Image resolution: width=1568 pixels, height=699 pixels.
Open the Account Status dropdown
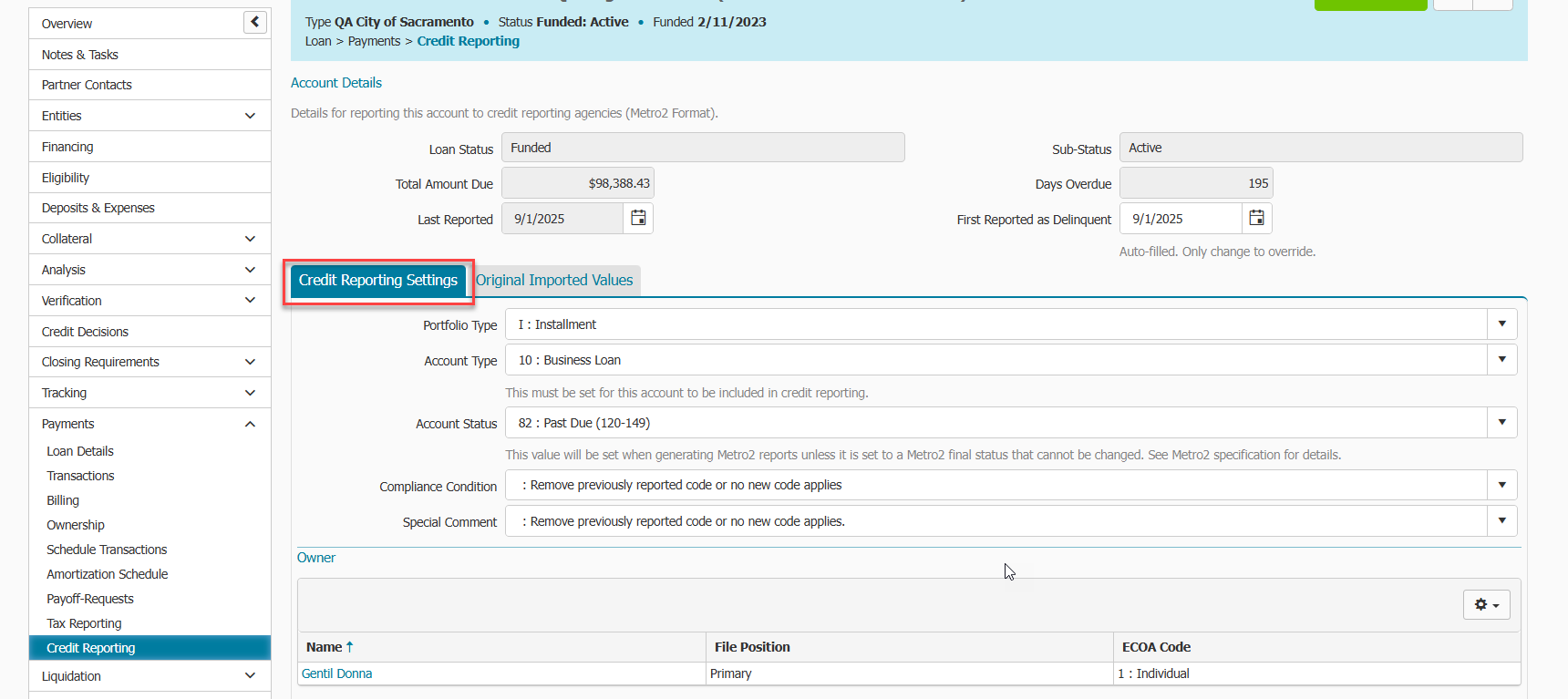point(1501,423)
